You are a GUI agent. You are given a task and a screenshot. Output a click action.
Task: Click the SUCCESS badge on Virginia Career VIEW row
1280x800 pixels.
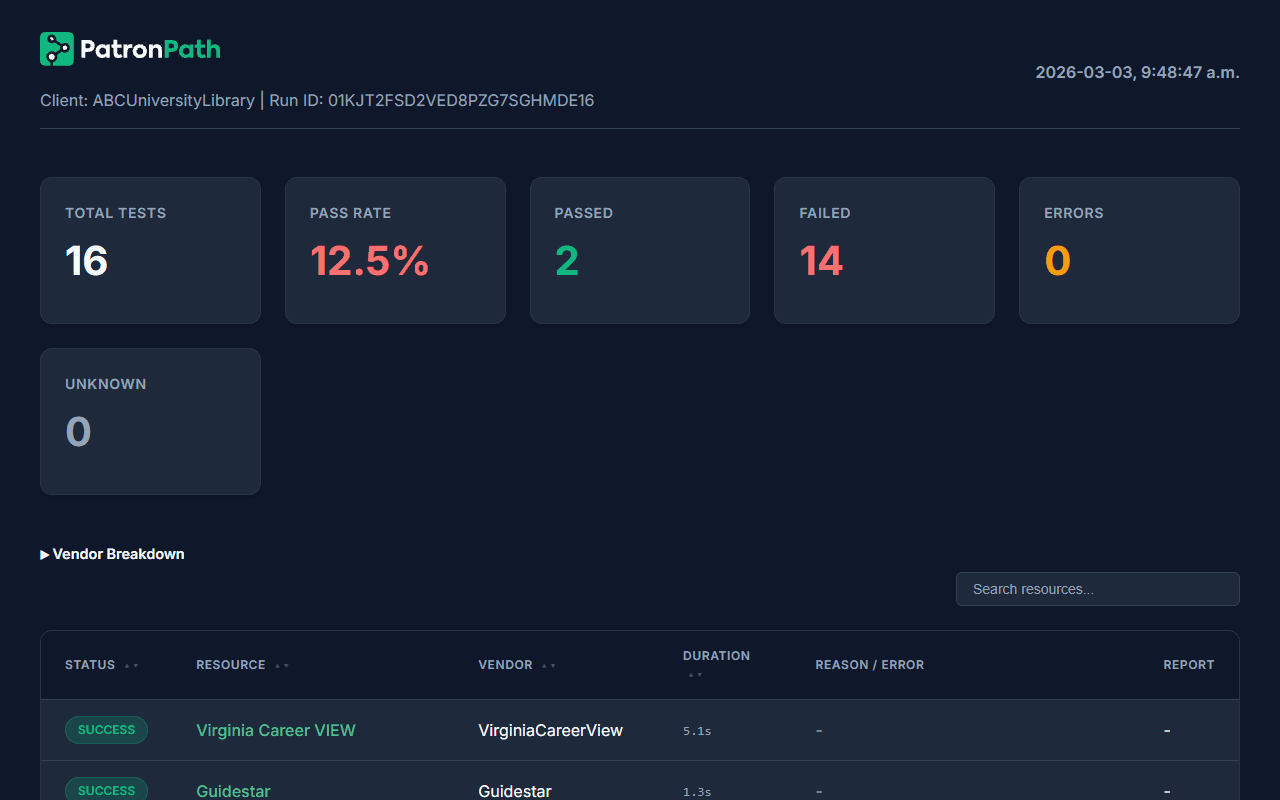click(106, 730)
